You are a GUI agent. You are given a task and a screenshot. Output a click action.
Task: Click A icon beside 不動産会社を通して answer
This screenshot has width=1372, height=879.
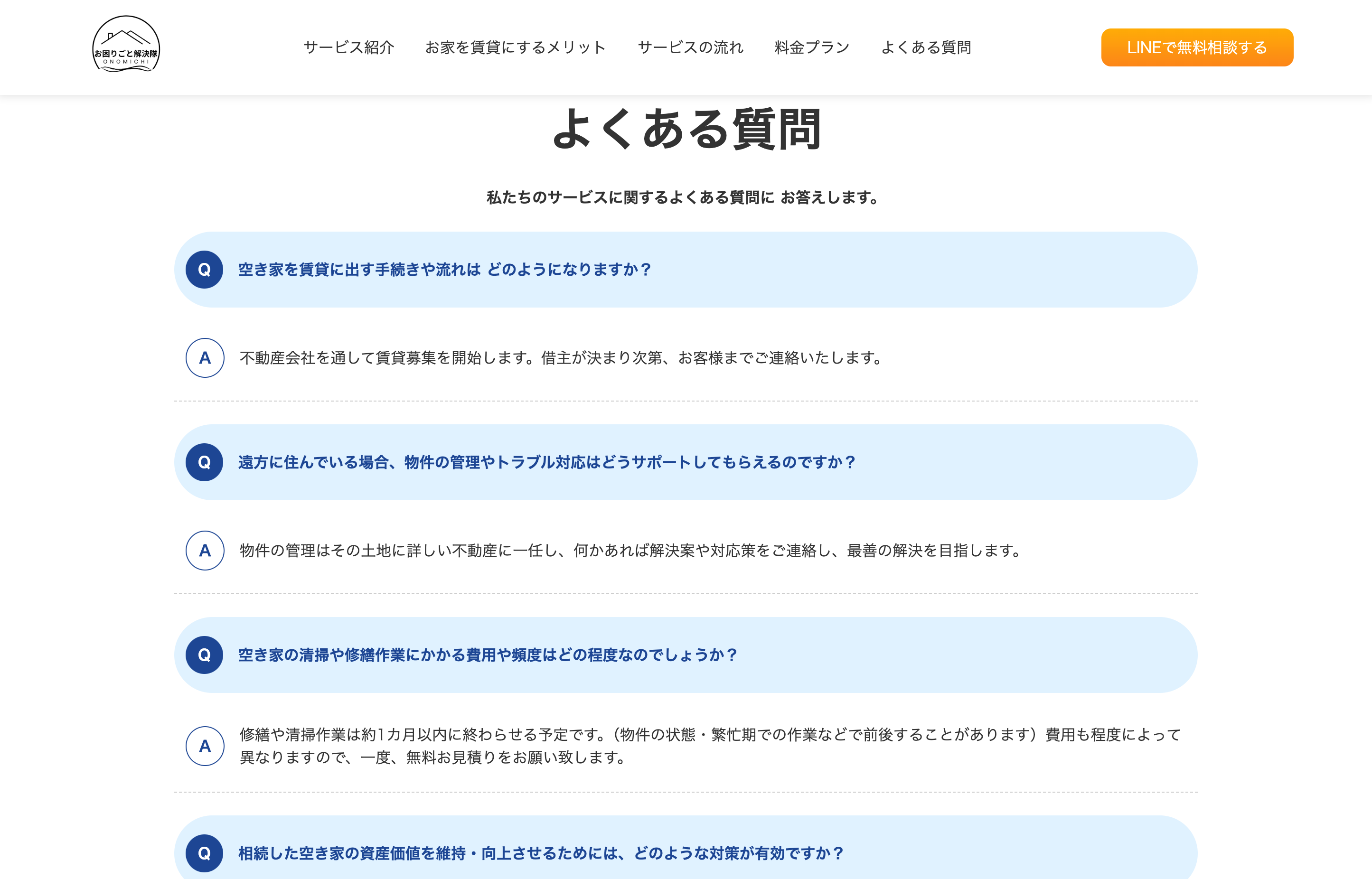tap(205, 358)
